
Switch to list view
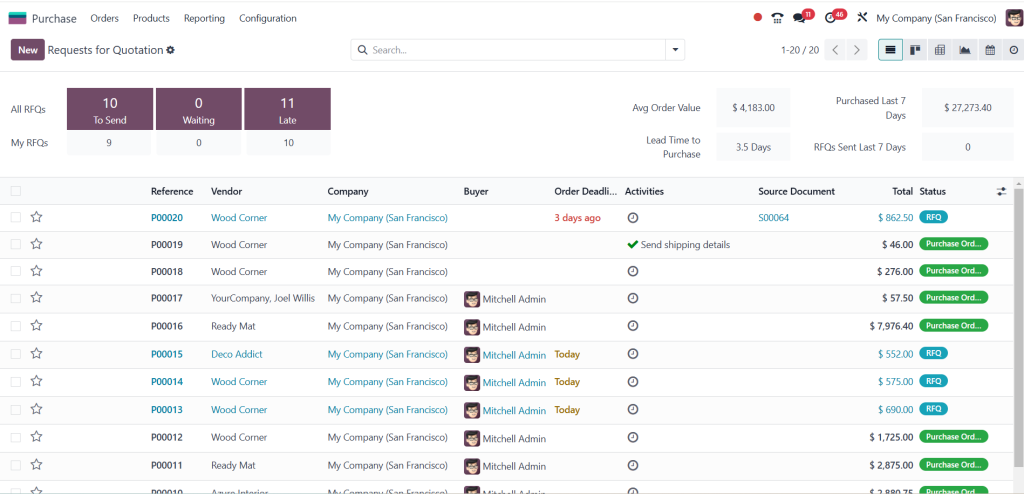click(890, 50)
